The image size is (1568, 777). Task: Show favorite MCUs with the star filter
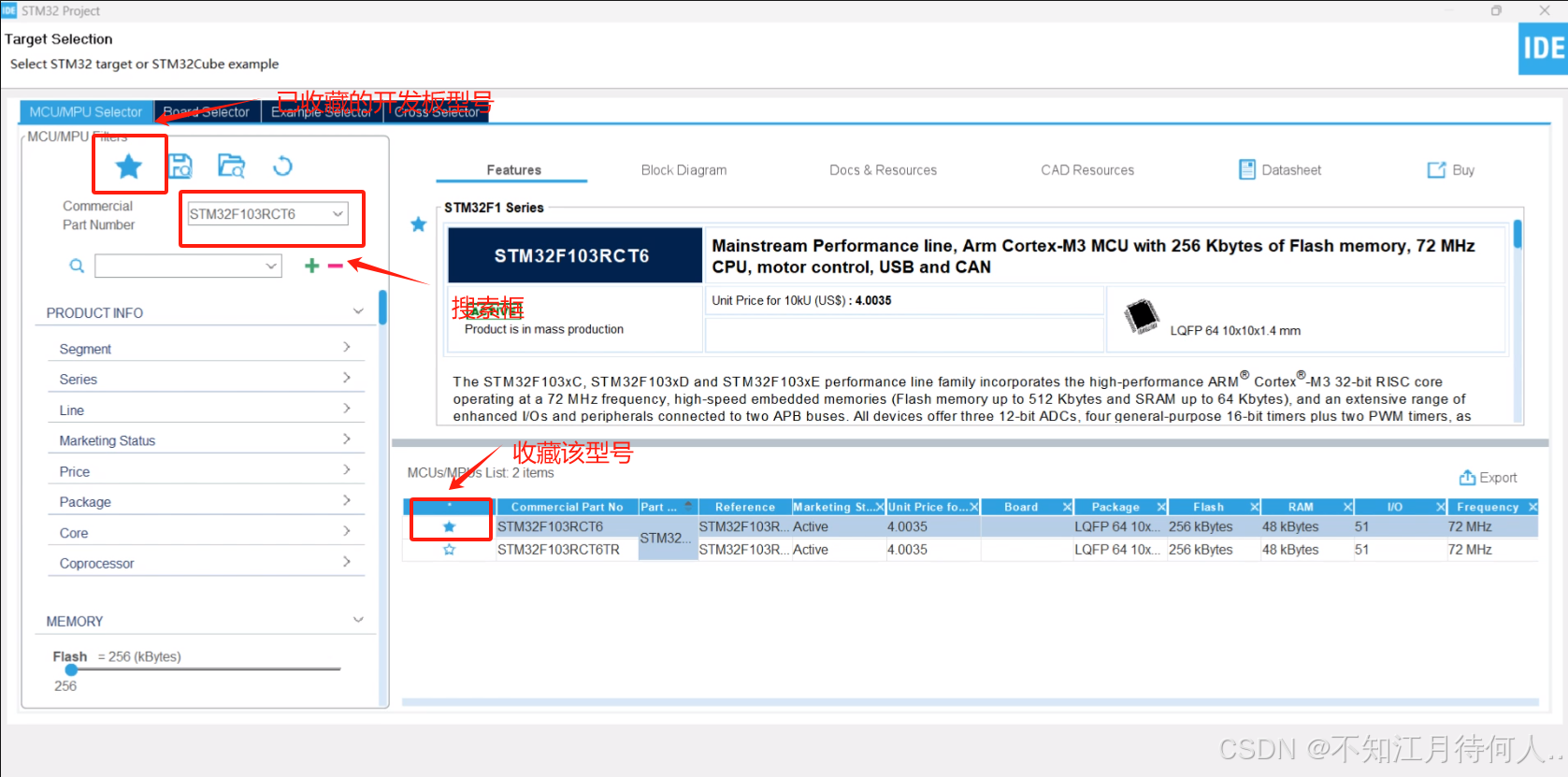(129, 166)
